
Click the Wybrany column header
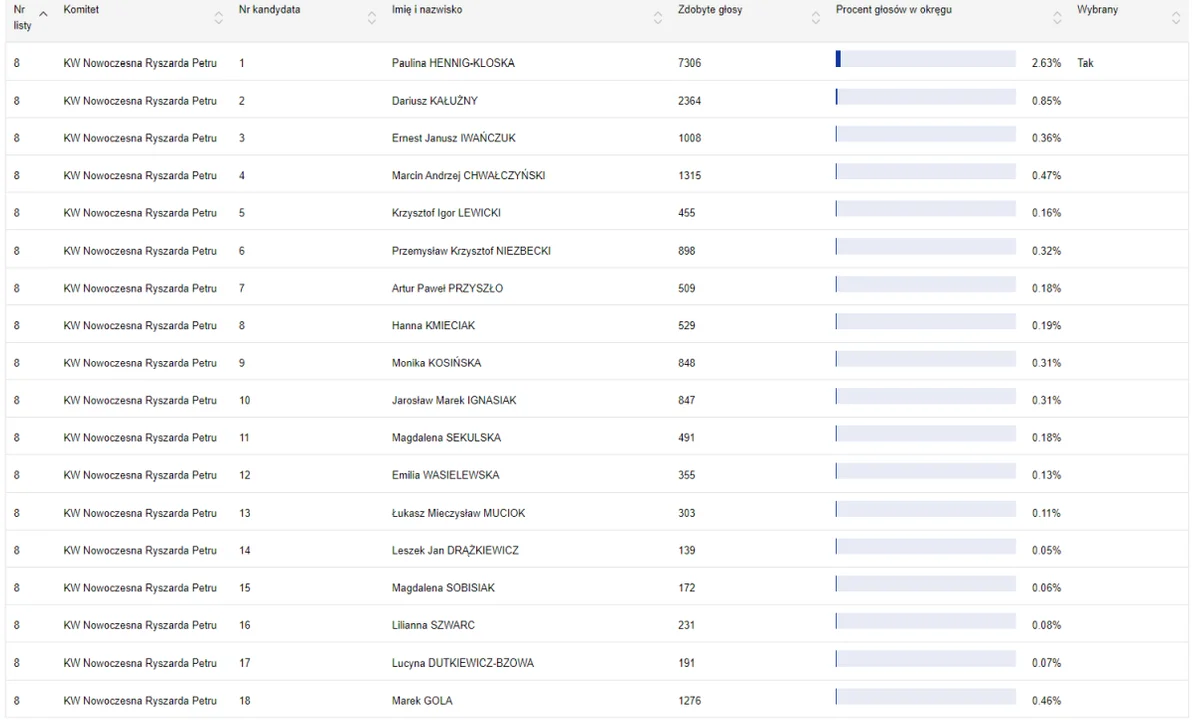click(x=1097, y=10)
